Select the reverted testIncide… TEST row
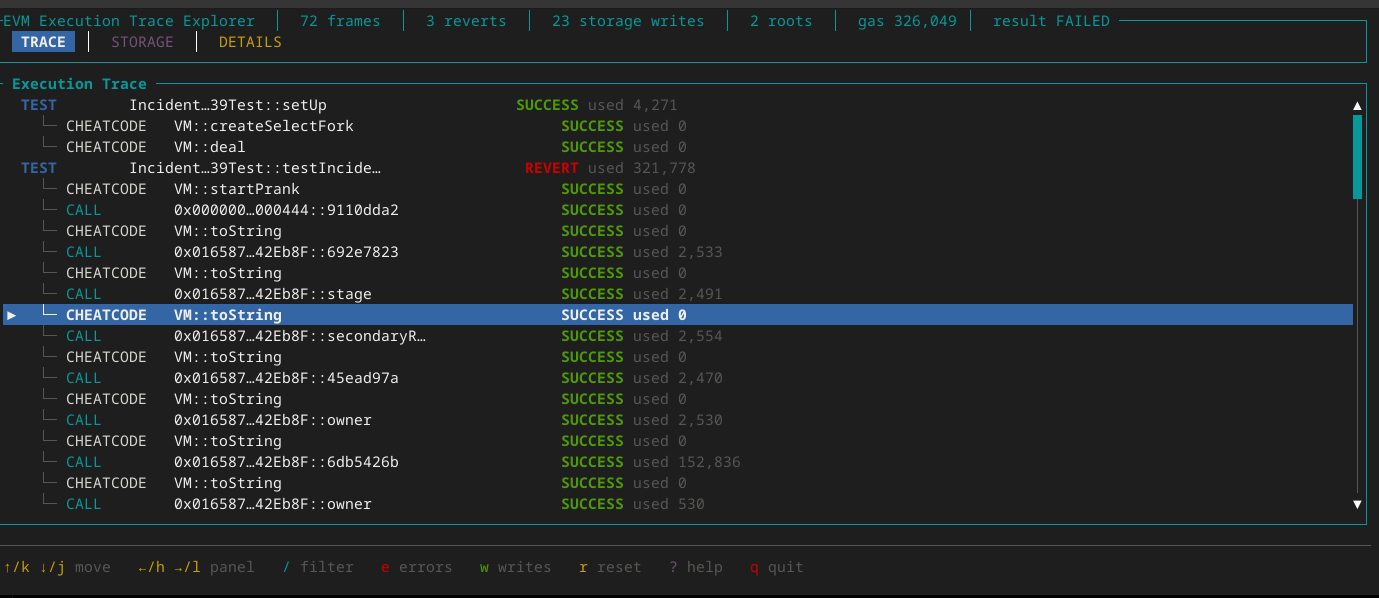This screenshot has width=1379, height=598. pyautogui.click(x=678, y=168)
